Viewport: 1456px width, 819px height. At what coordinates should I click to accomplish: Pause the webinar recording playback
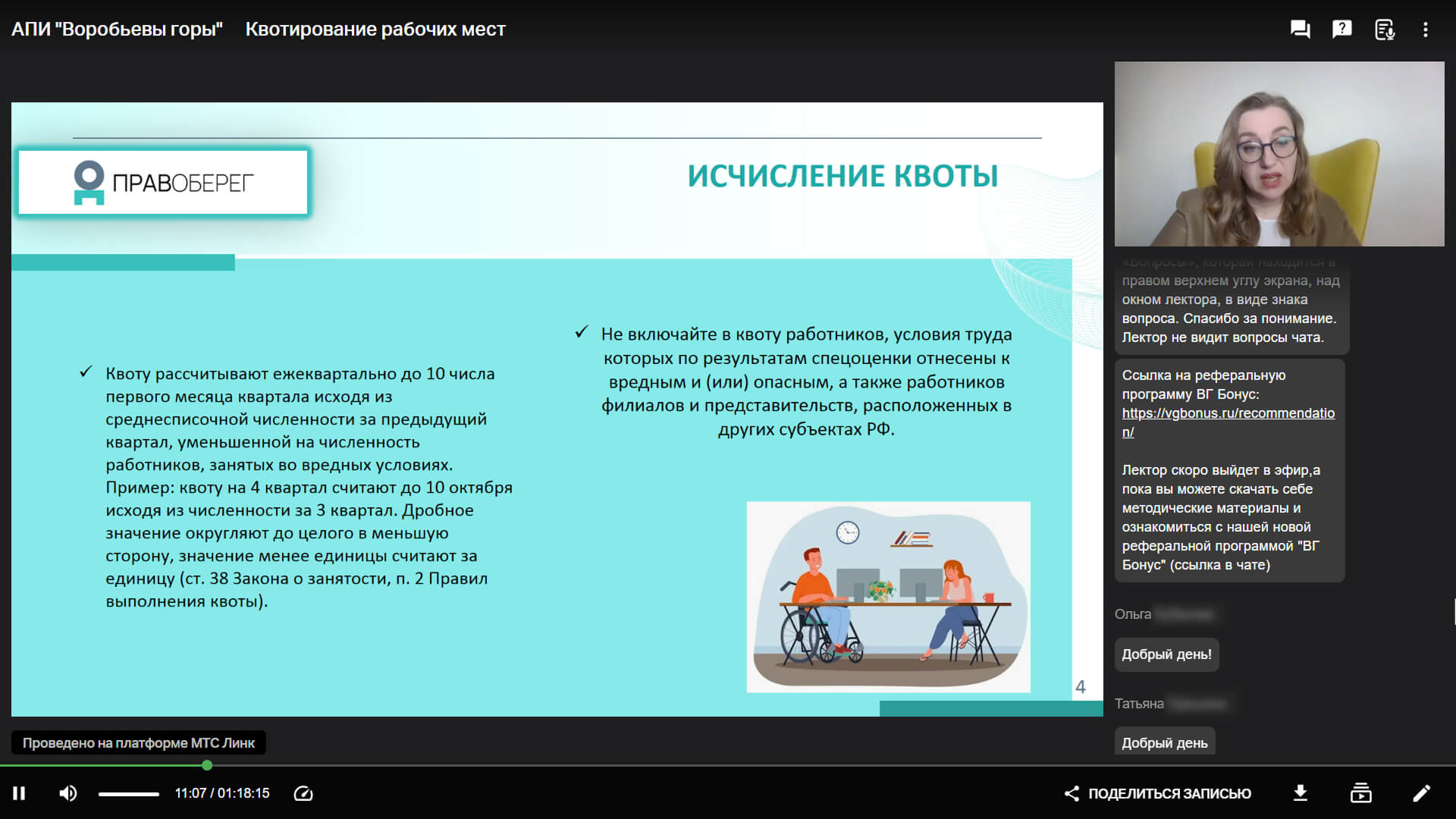click(20, 793)
